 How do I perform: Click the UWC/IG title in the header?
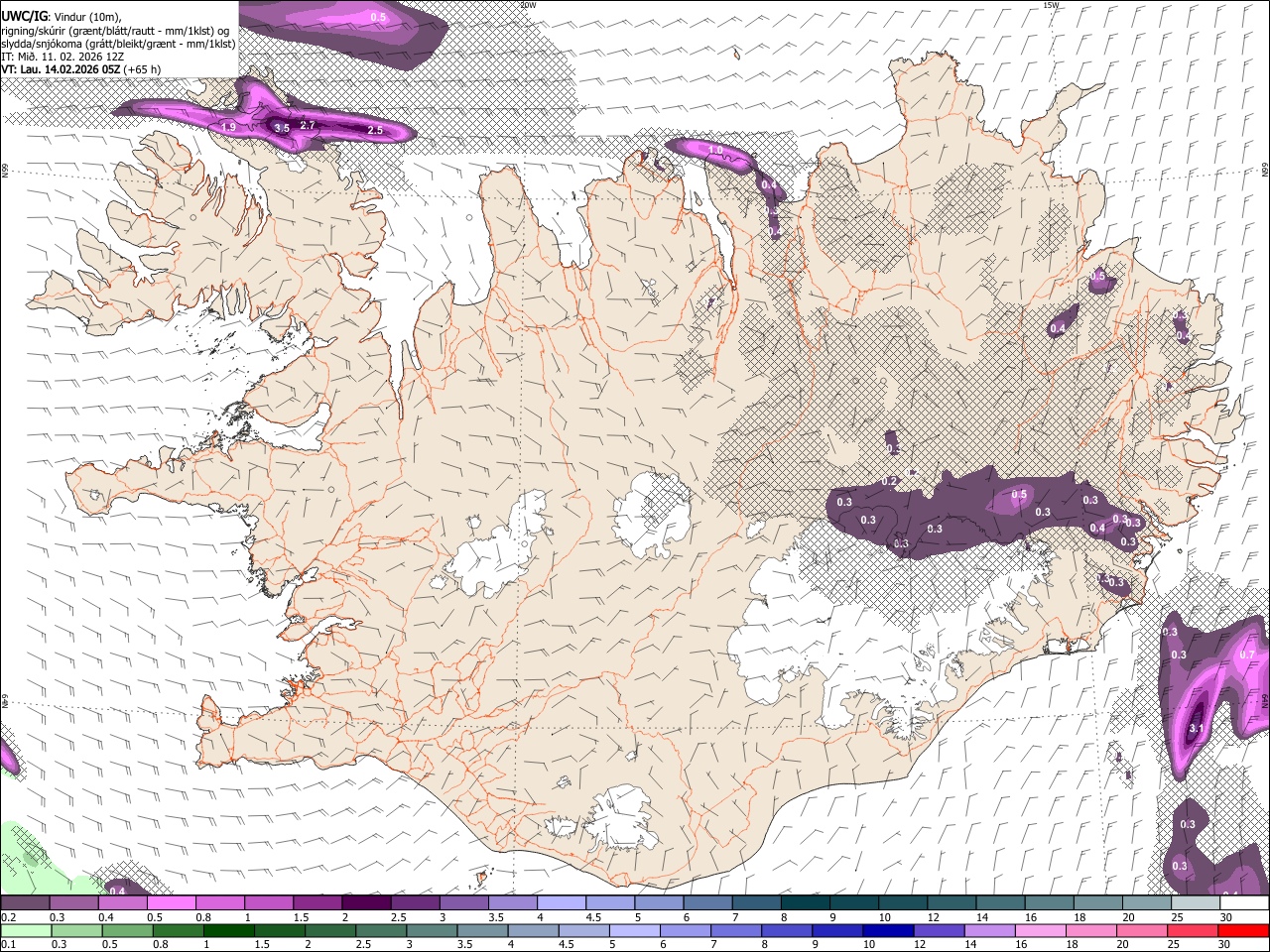tap(23, 16)
